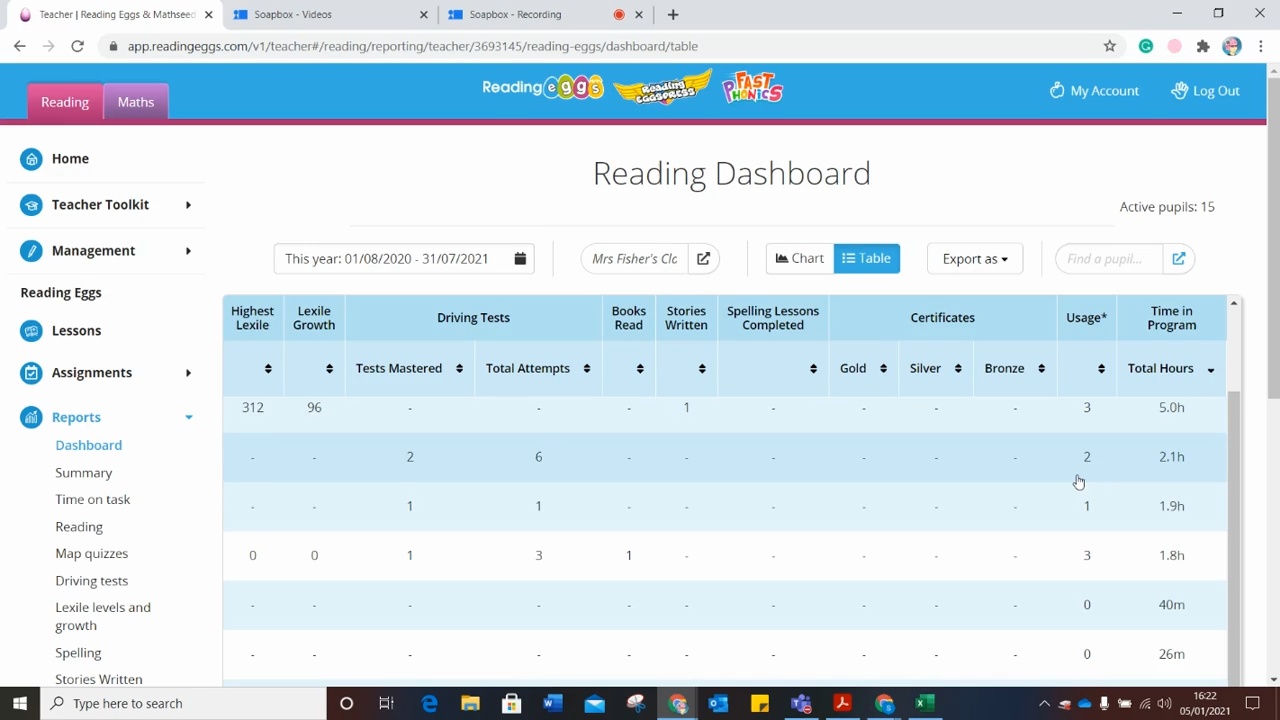Click the date range field

click(404, 259)
